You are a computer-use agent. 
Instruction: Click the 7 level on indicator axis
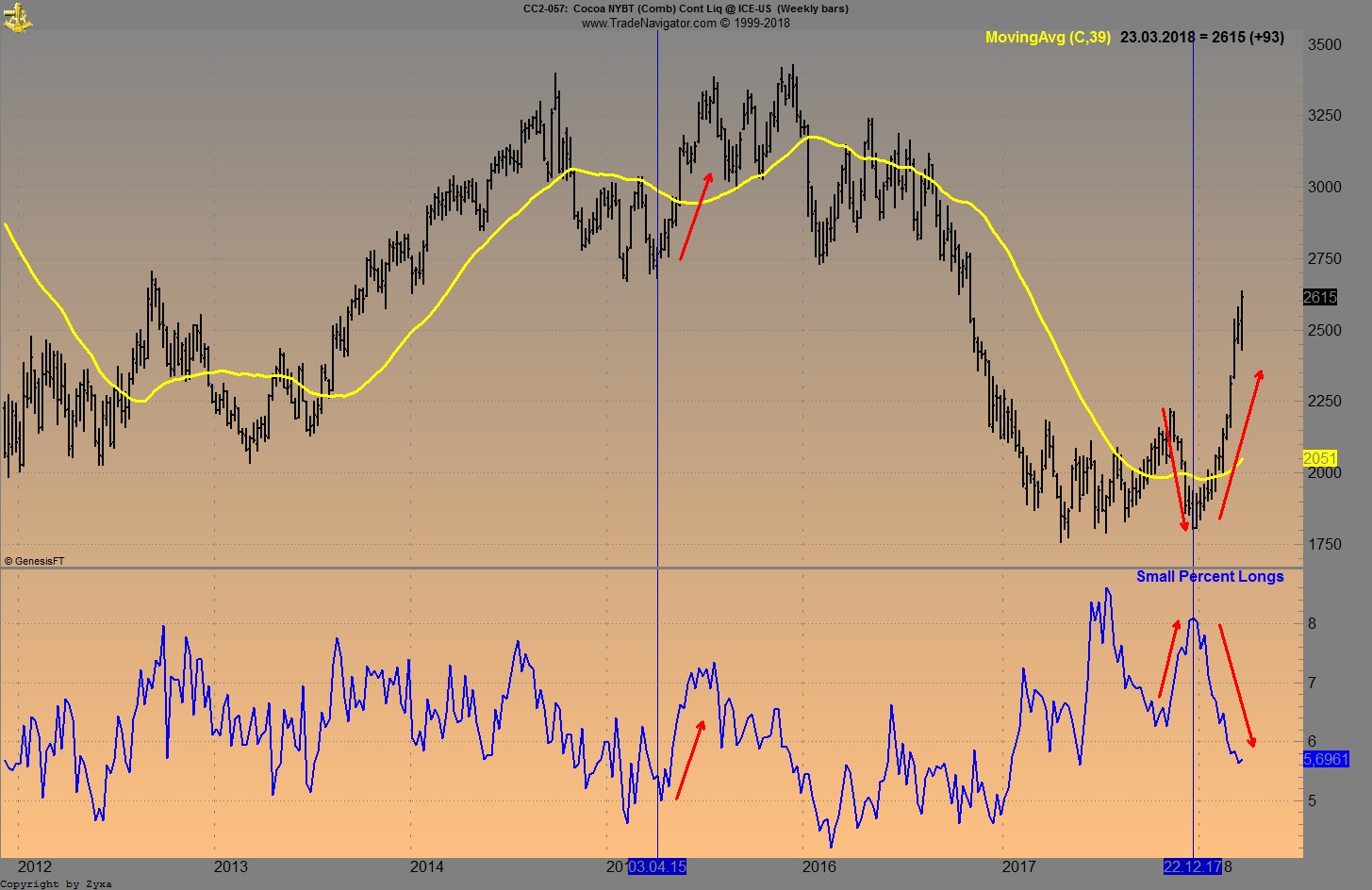(x=1312, y=684)
